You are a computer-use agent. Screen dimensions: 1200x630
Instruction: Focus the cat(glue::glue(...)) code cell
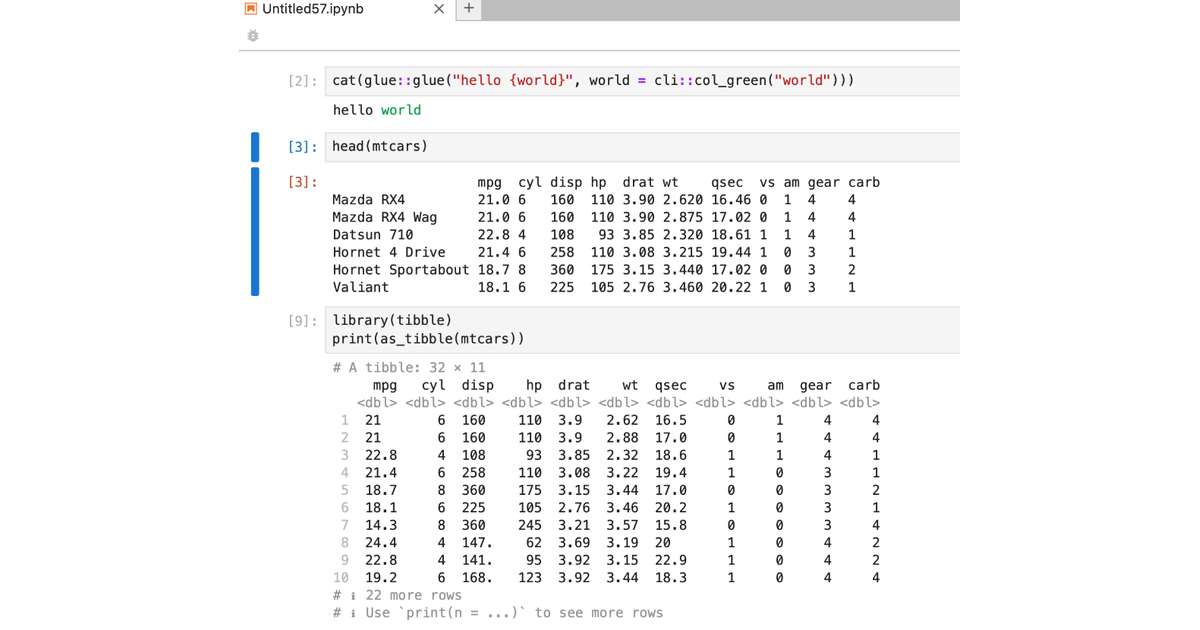[x=642, y=81]
